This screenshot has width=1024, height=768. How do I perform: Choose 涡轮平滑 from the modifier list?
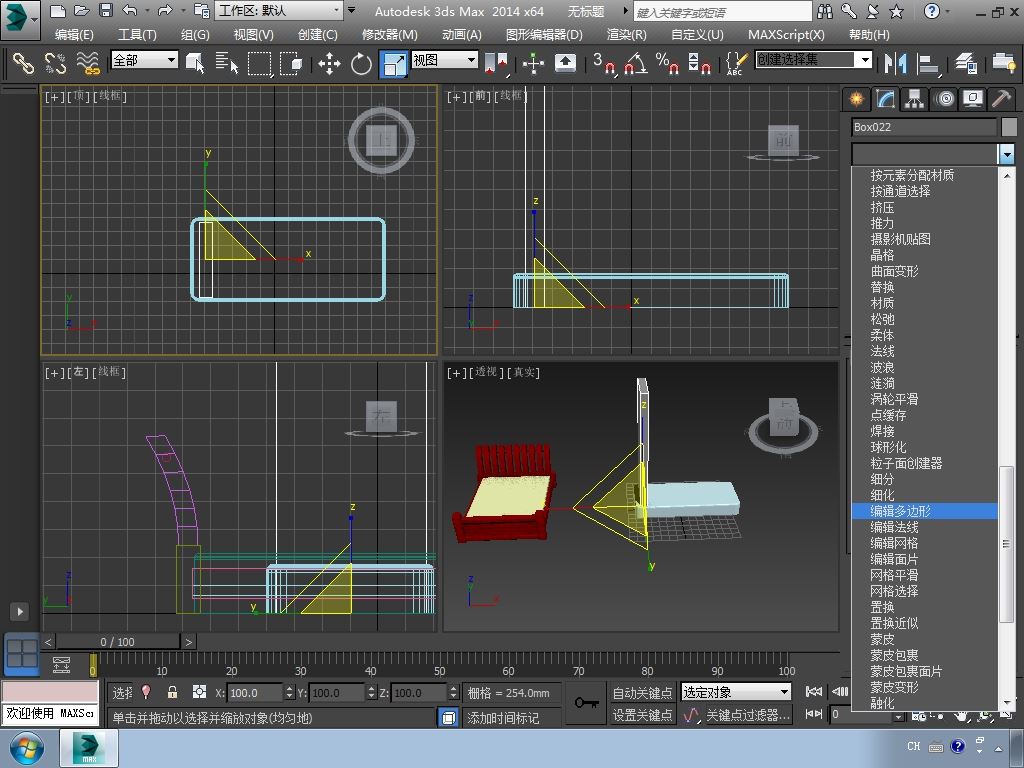point(924,399)
